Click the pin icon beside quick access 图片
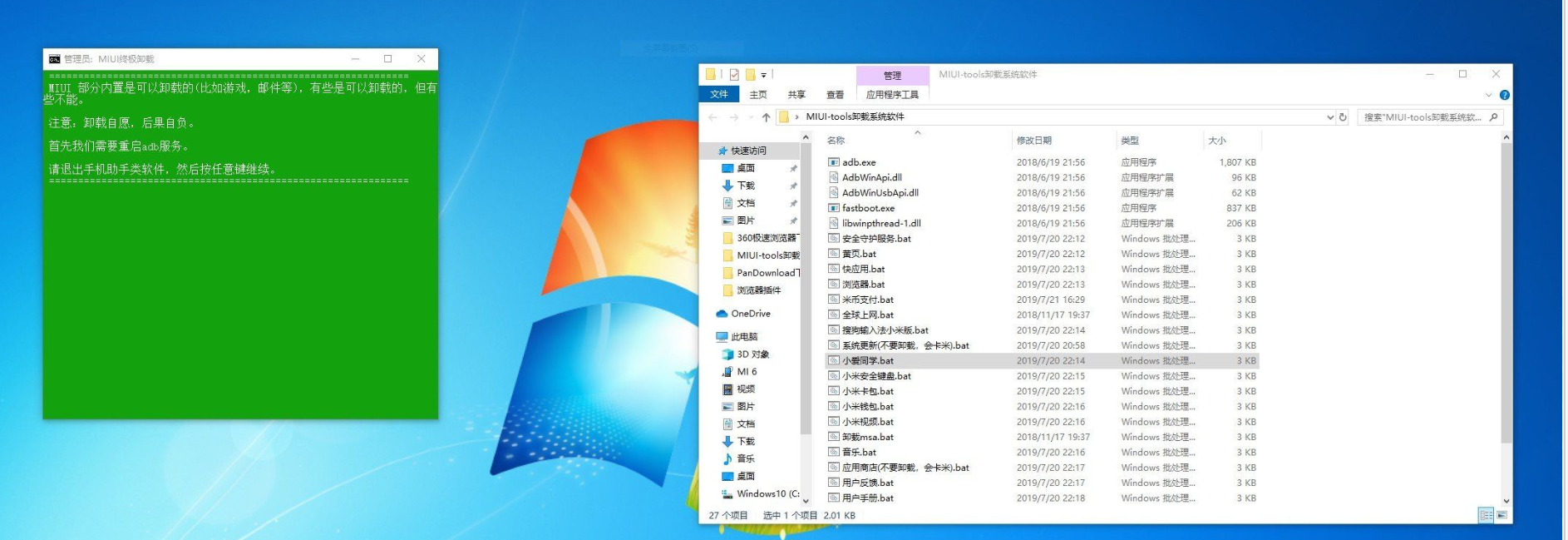Screen dimensions: 1568x540 click(793, 220)
